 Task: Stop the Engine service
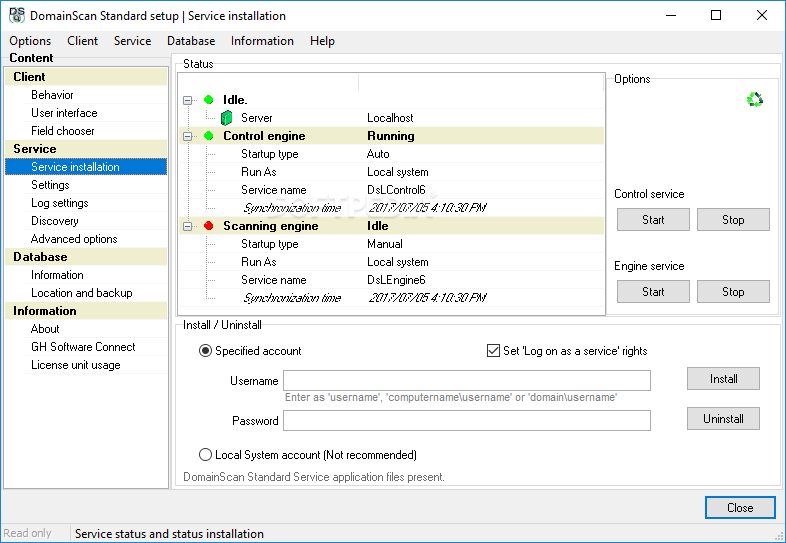(733, 292)
